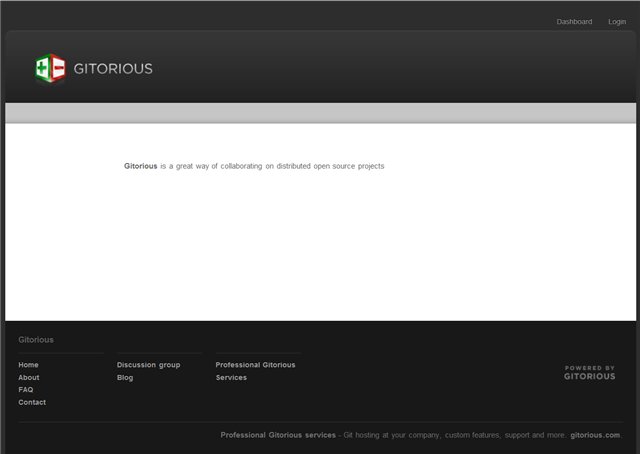This screenshot has height=454, width=640.
Task: Open the About footer link
Action: pyautogui.click(x=29, y=377)
